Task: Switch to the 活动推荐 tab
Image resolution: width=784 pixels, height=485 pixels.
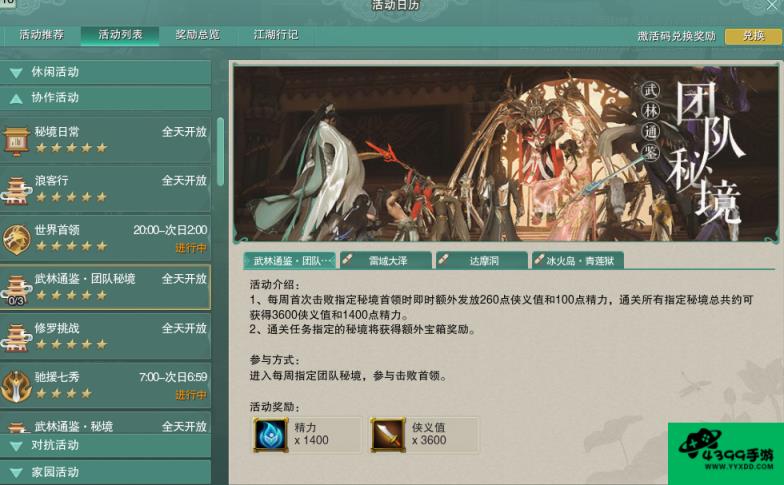Action: [42, 34]
